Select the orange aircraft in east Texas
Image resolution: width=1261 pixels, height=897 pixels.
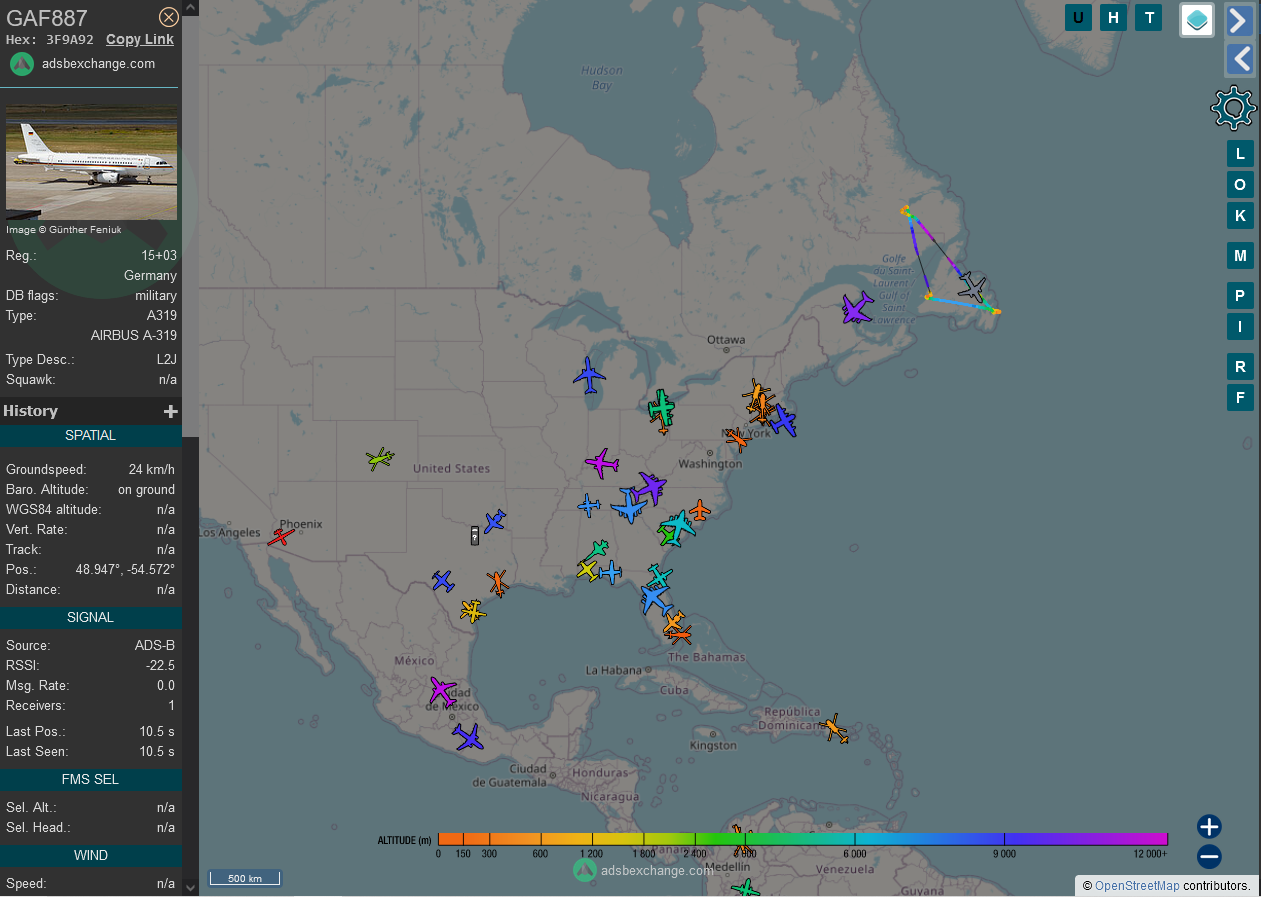[x=497, y=583]
